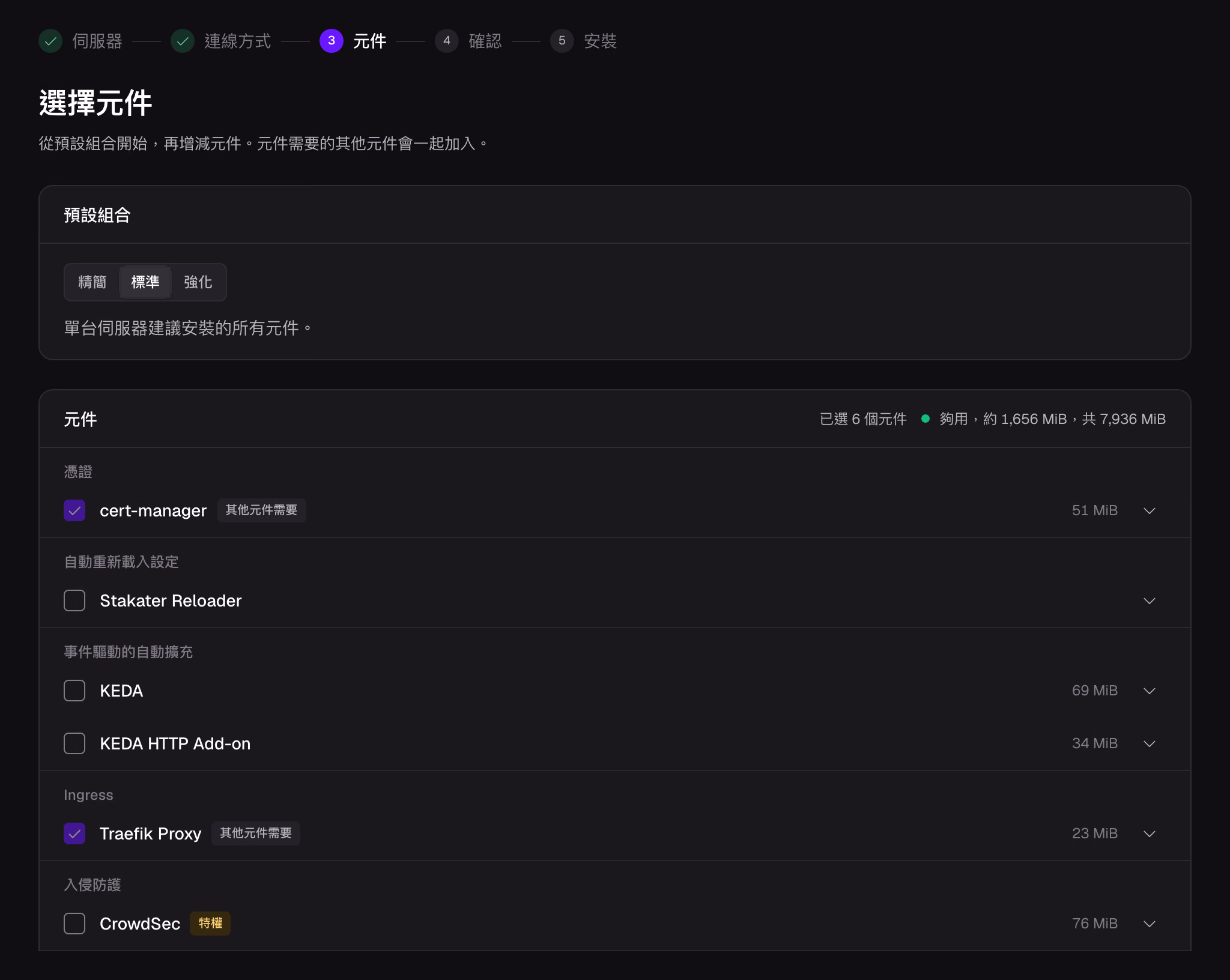The width and height of the screenshot is (1230, 980).
Task: Click the green memory status dot
Action: click(926, 419)
